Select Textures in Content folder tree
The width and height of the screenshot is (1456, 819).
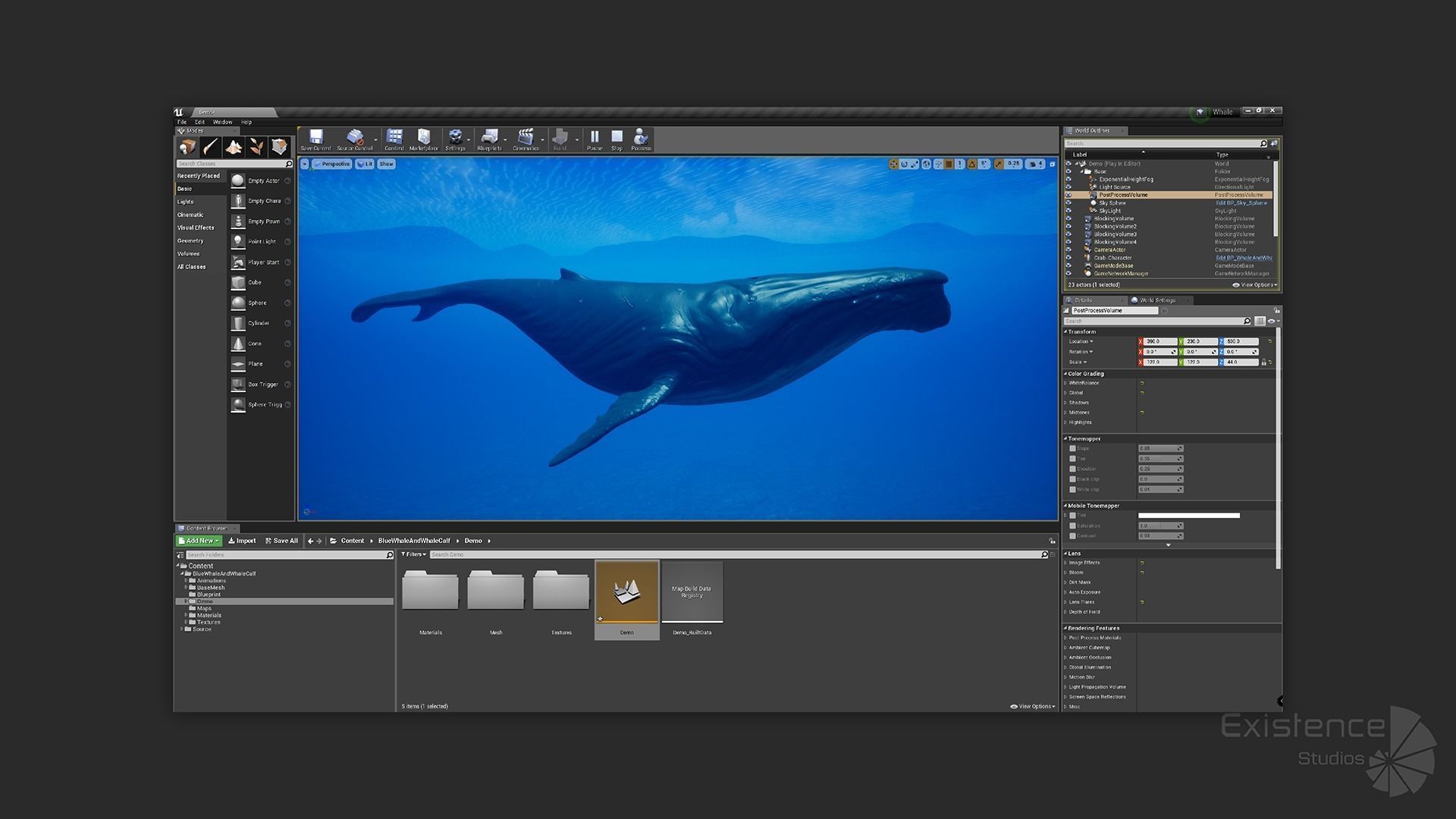(209, 623)
